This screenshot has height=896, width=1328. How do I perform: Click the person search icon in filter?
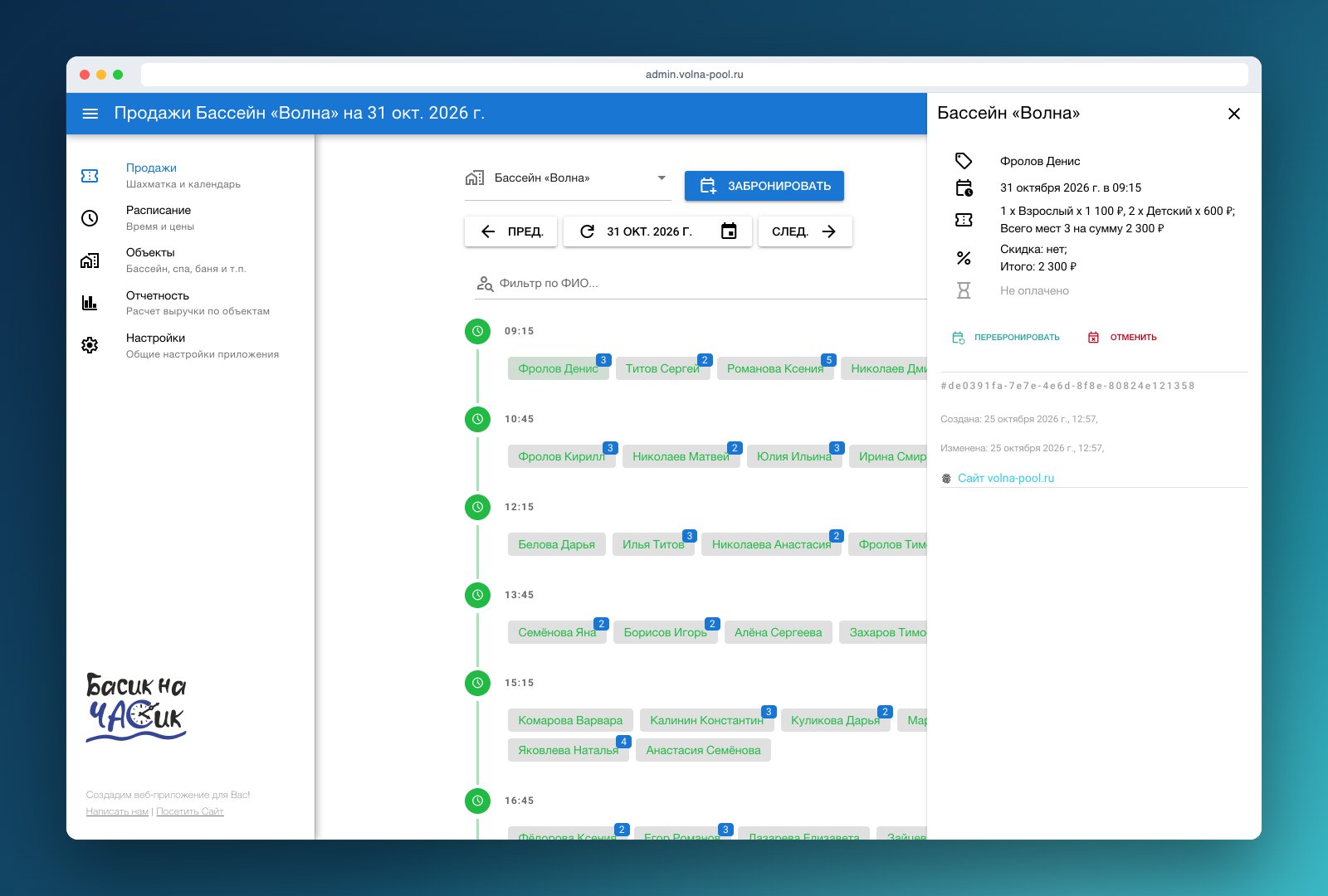(x=485, y=284)
